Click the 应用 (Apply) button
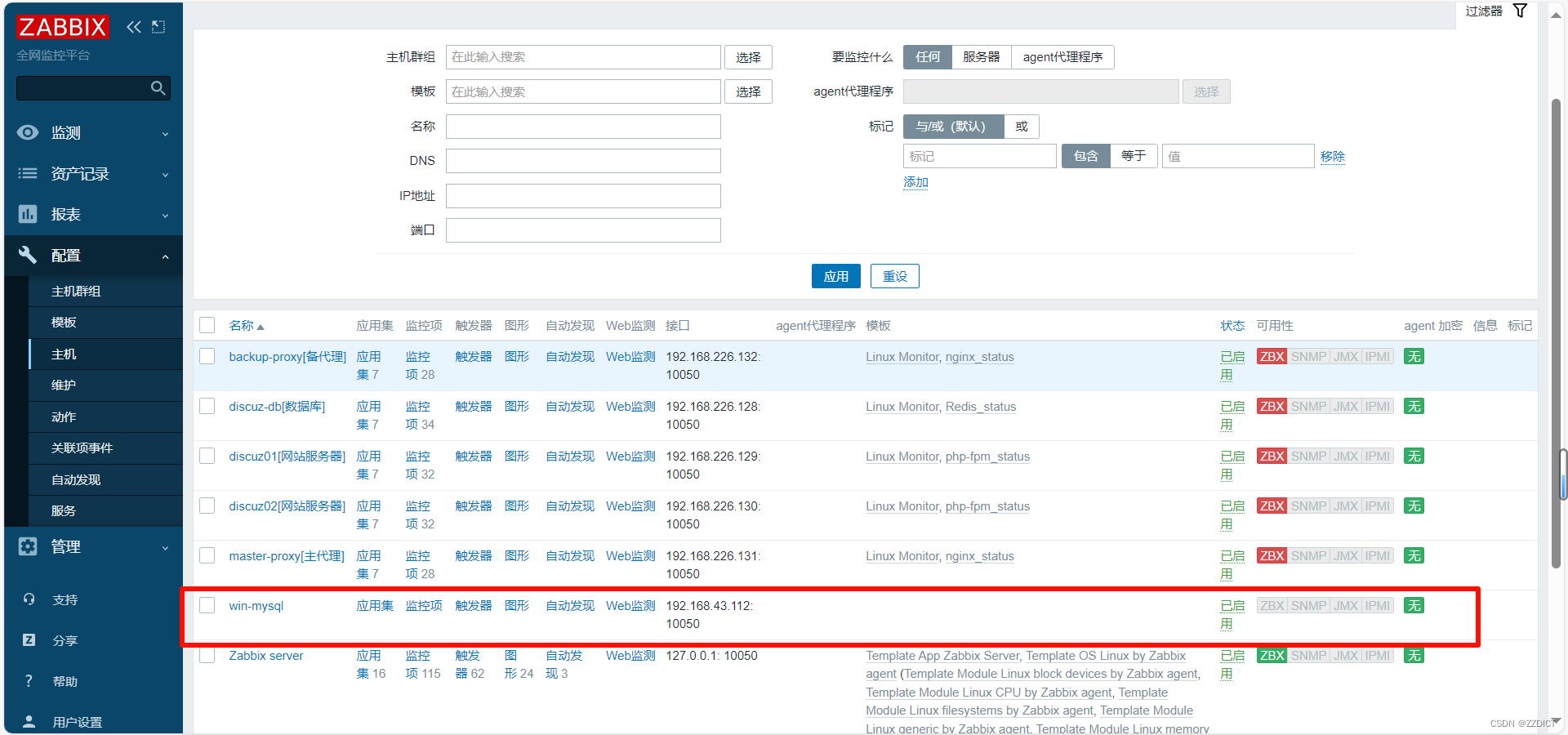The image size is (1568, 735). tap(835, 275)
